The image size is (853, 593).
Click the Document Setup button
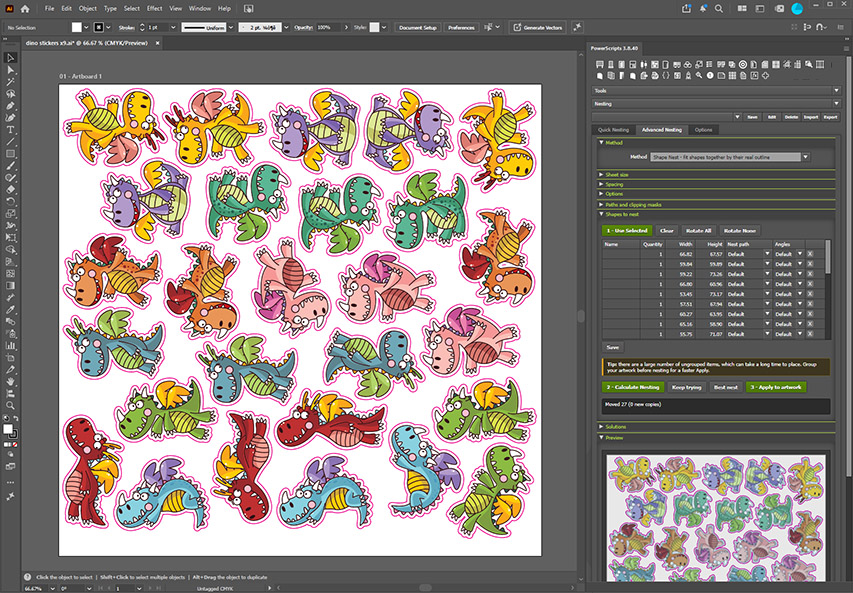[x=417, y=27]
